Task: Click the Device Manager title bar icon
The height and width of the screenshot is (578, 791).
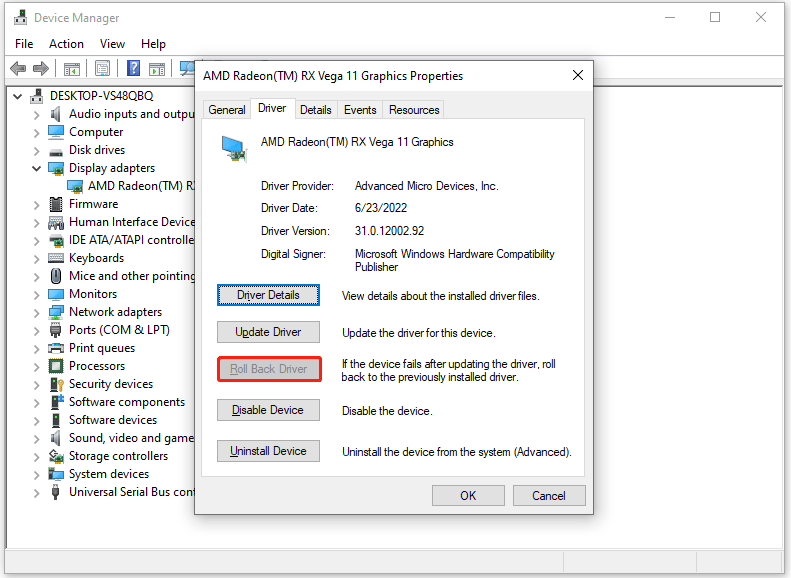Action: coord(21,18)
